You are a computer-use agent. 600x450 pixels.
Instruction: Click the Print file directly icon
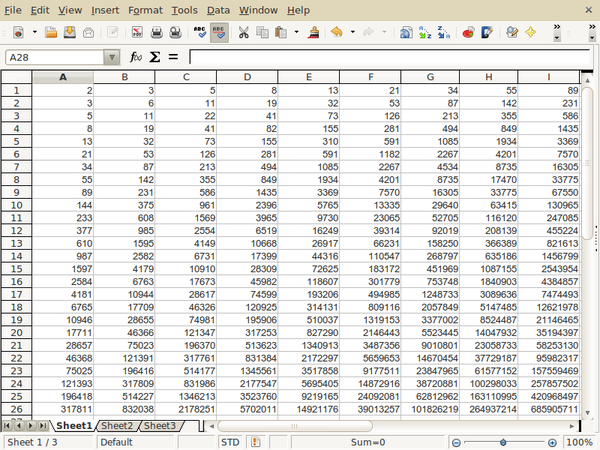(157, 33)
